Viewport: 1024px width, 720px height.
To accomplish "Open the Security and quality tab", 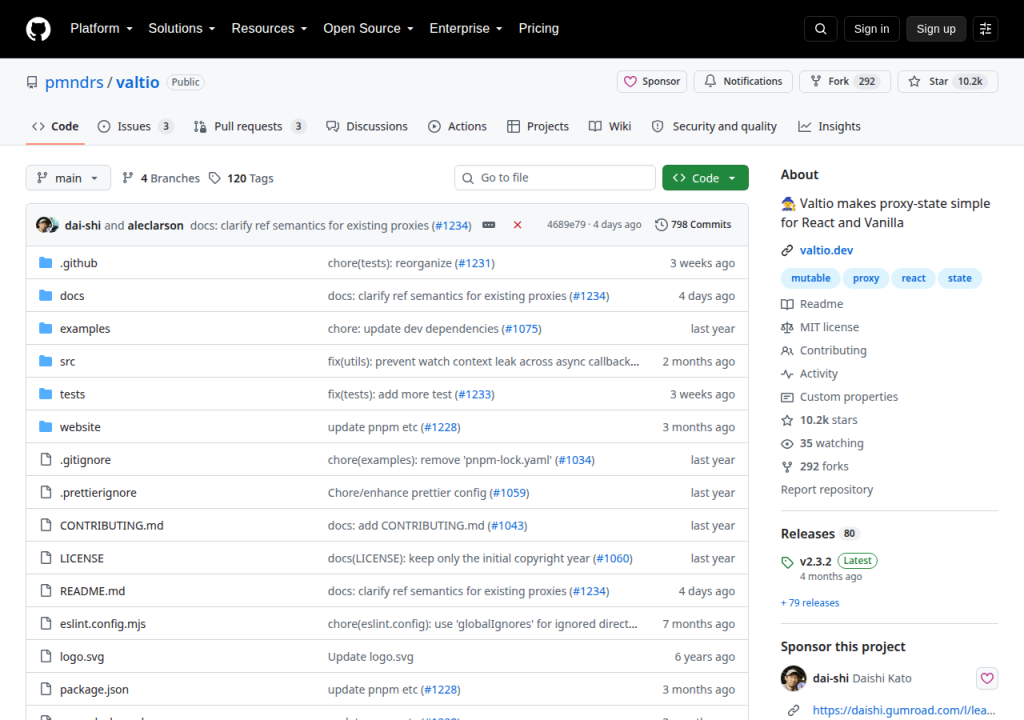I will click(714, 127).
